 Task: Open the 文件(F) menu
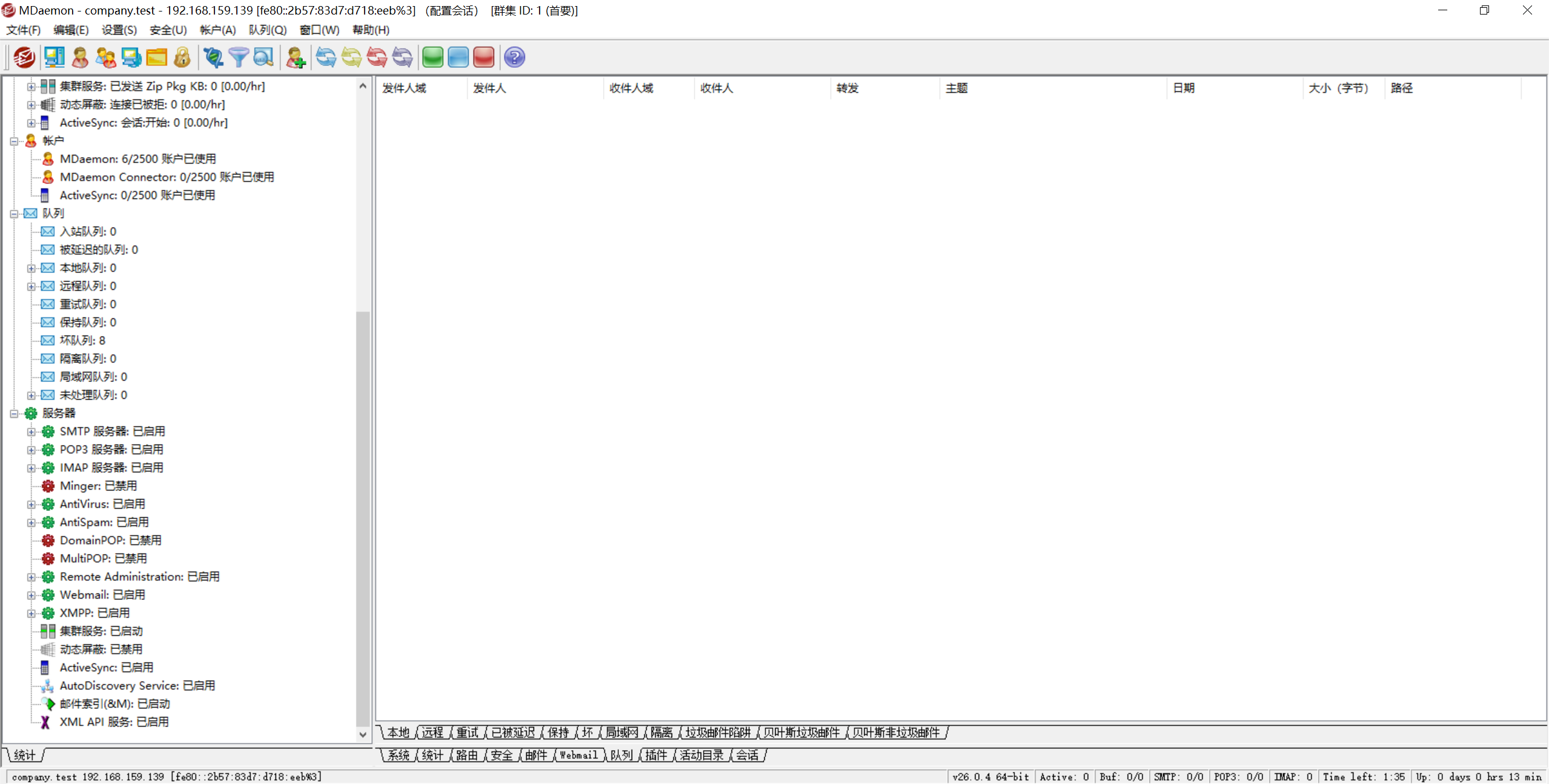[x=23, y=30]
